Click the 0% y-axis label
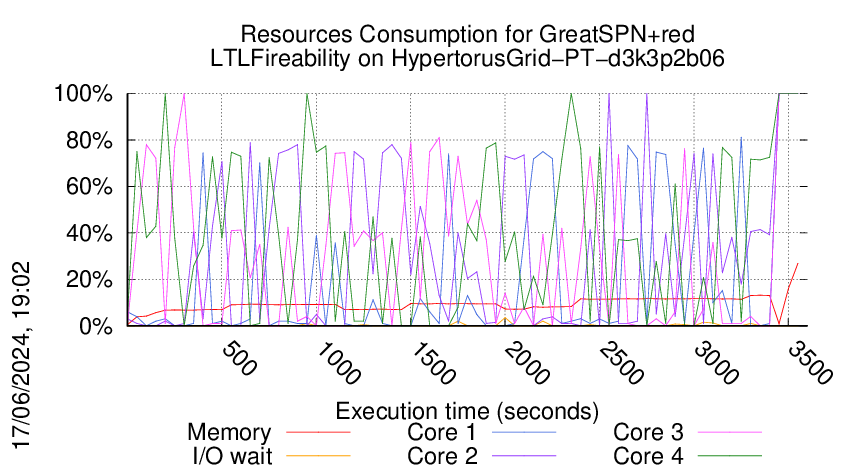This screenshot has width=850, height=475. click(x=95, y=326)
